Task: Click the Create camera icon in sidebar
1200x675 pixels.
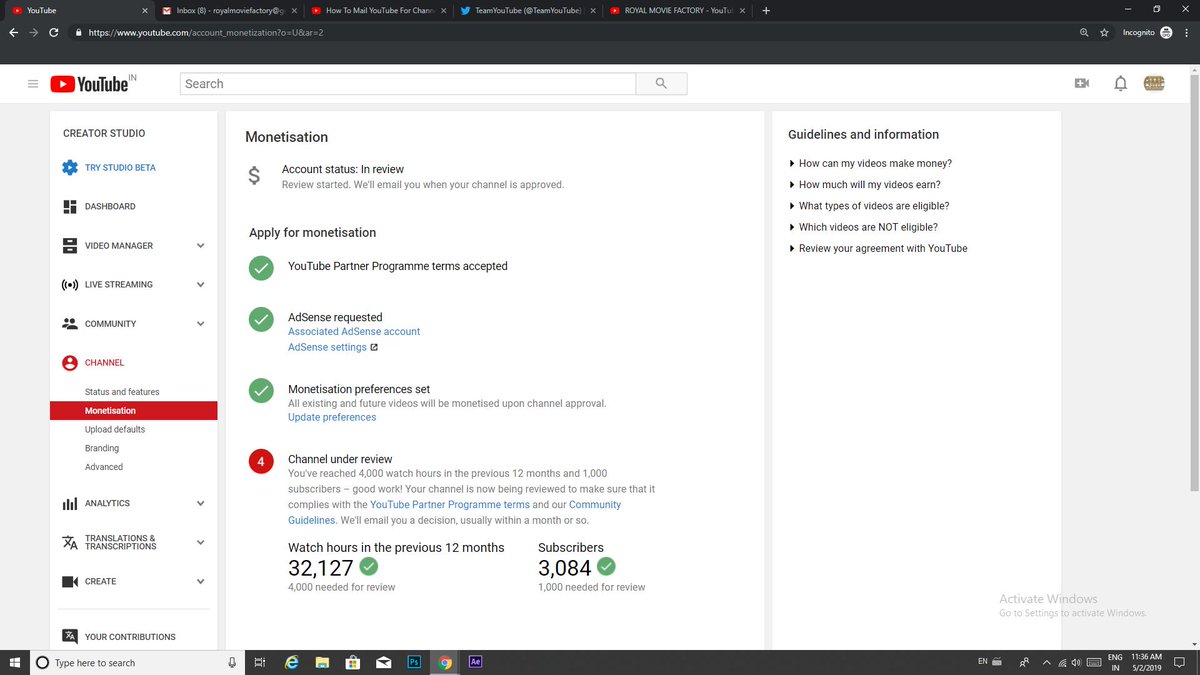Action: 70,582
